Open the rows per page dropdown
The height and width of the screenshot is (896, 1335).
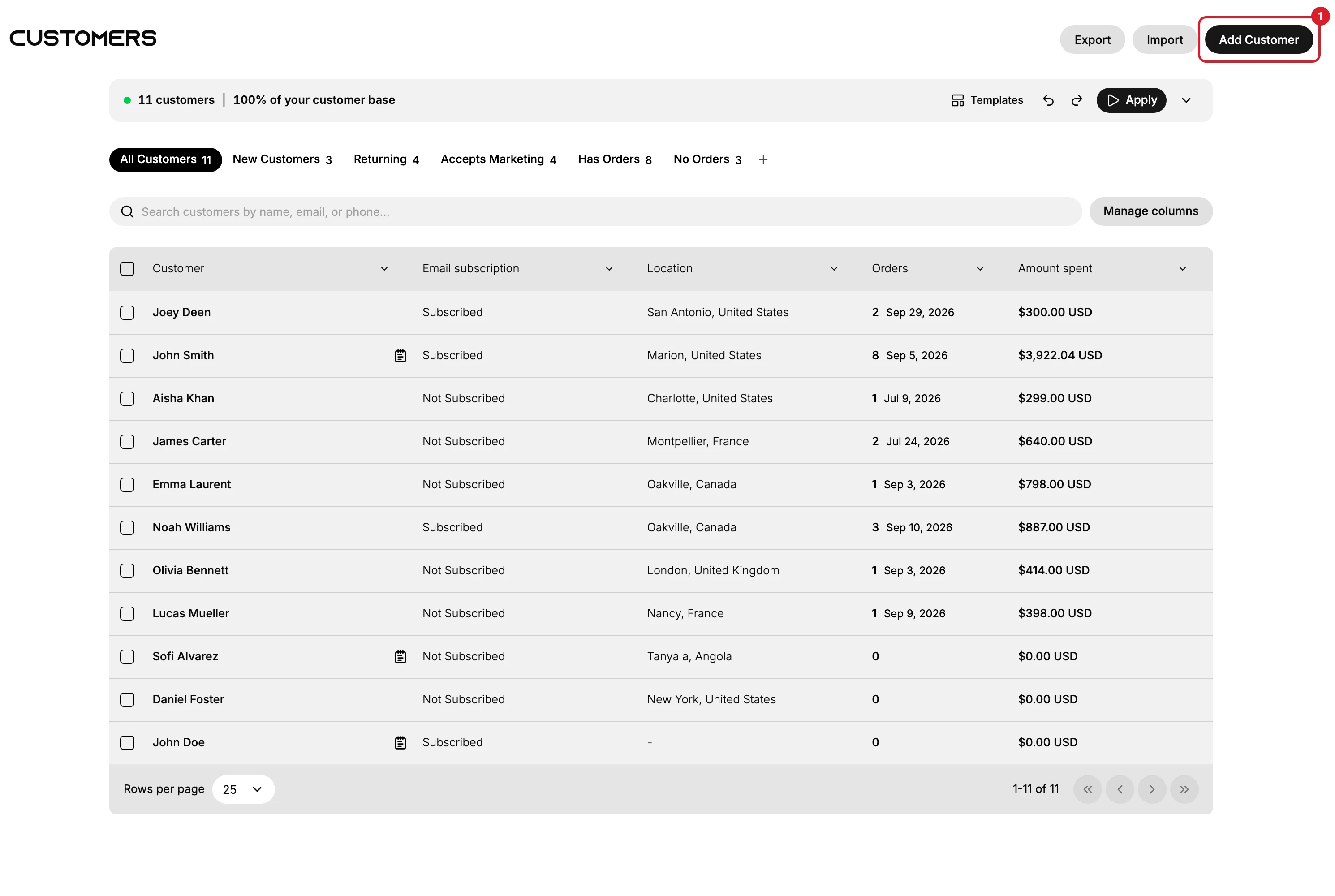click(x=243, y=789)
